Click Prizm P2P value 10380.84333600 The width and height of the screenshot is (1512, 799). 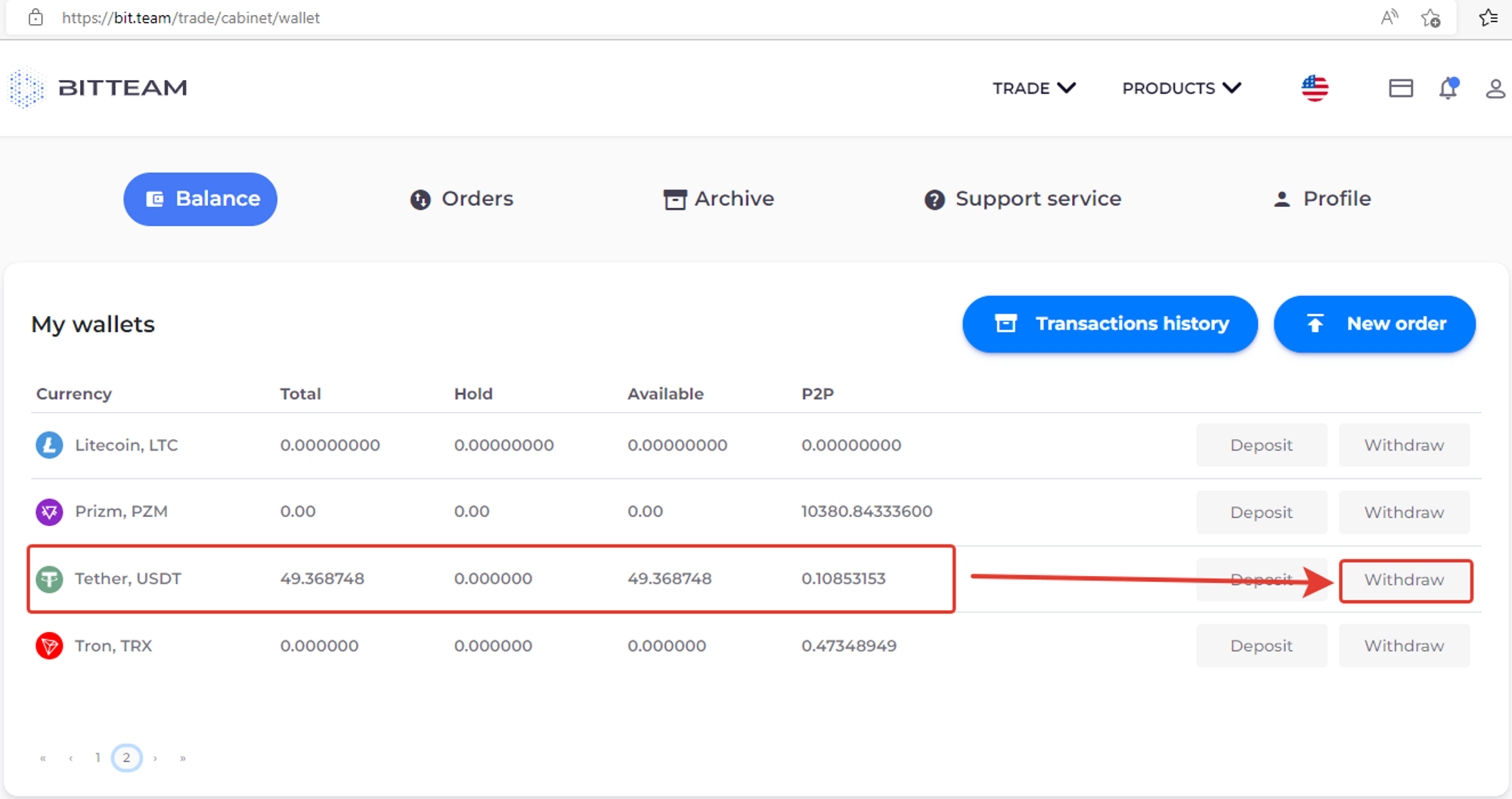pyautogui.click(x=866, y=512)
